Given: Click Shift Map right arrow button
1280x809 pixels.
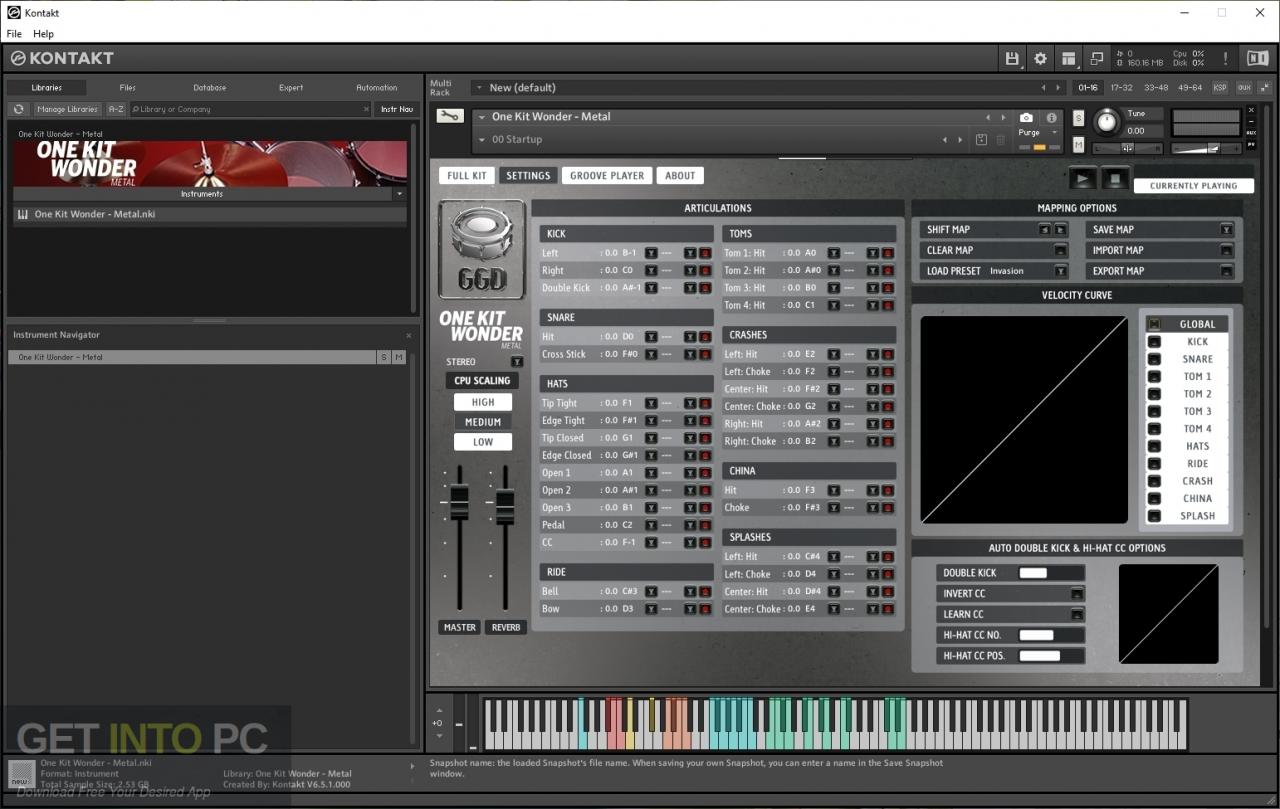Looking at the screenshot, I should (x=1060, y=230).
